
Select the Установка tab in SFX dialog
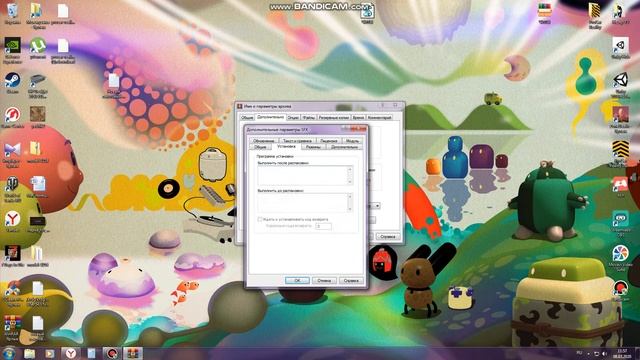[x=286, y=146]
